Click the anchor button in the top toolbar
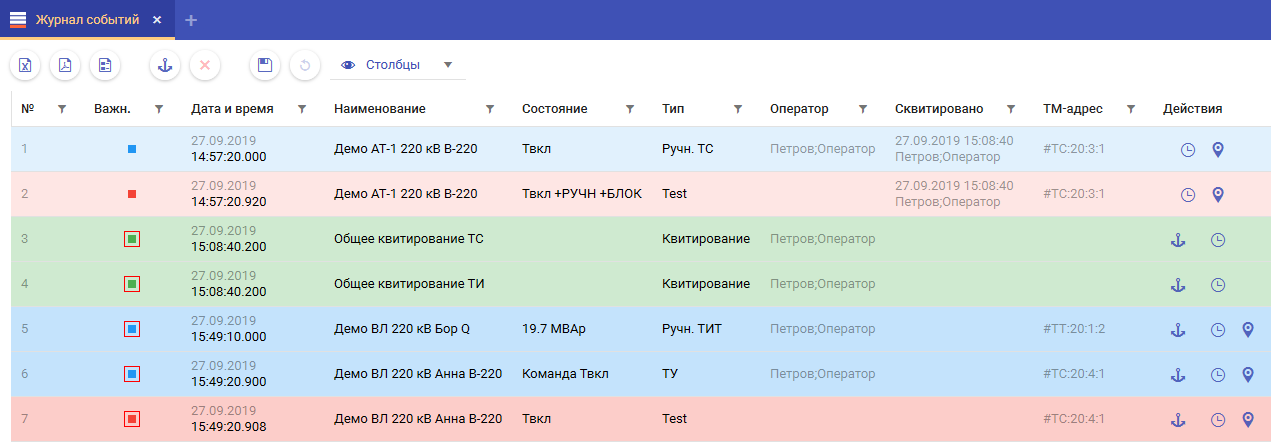 point(165,65)
